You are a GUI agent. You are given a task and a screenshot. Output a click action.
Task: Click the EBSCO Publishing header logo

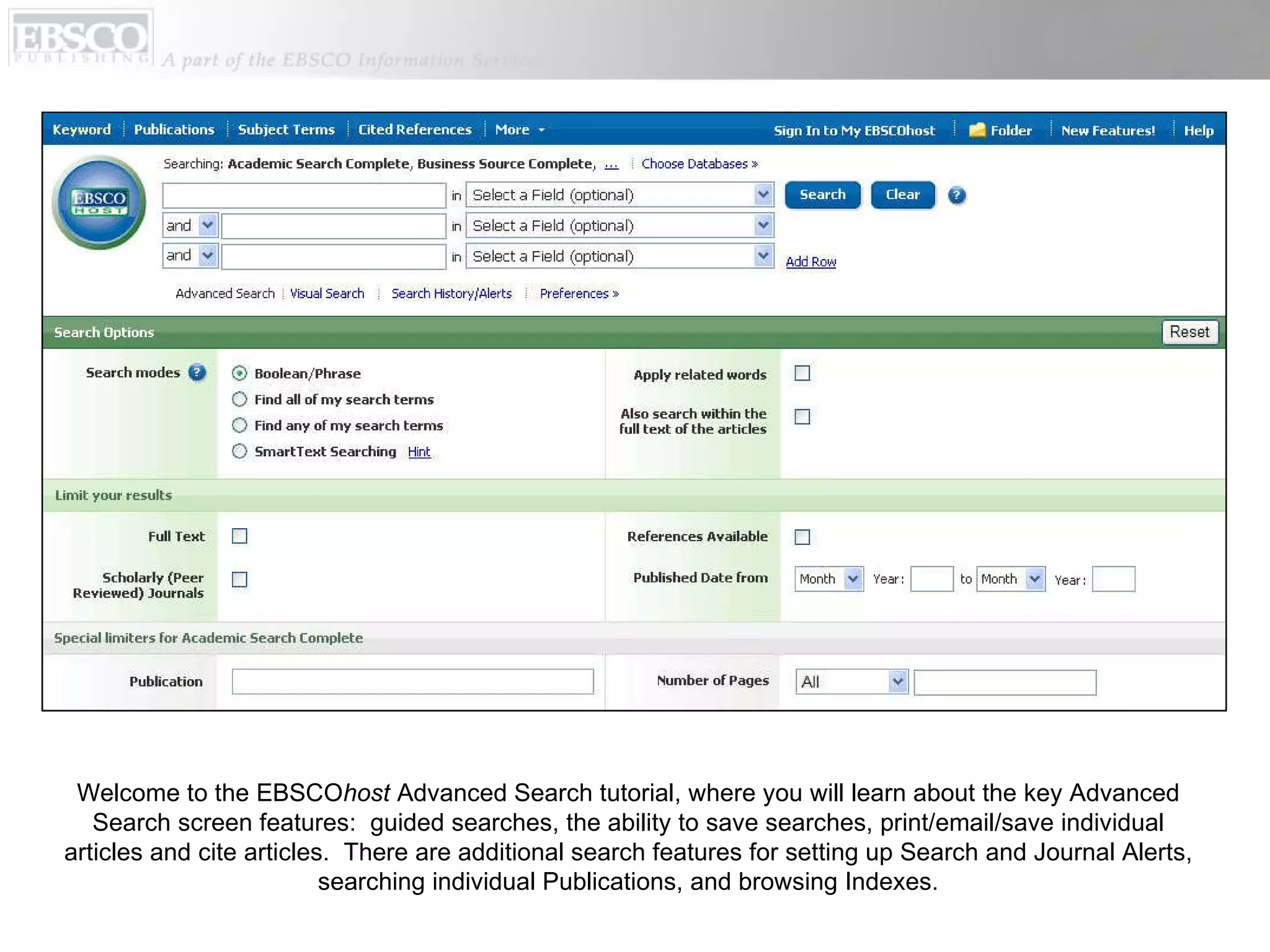[81, 38]
